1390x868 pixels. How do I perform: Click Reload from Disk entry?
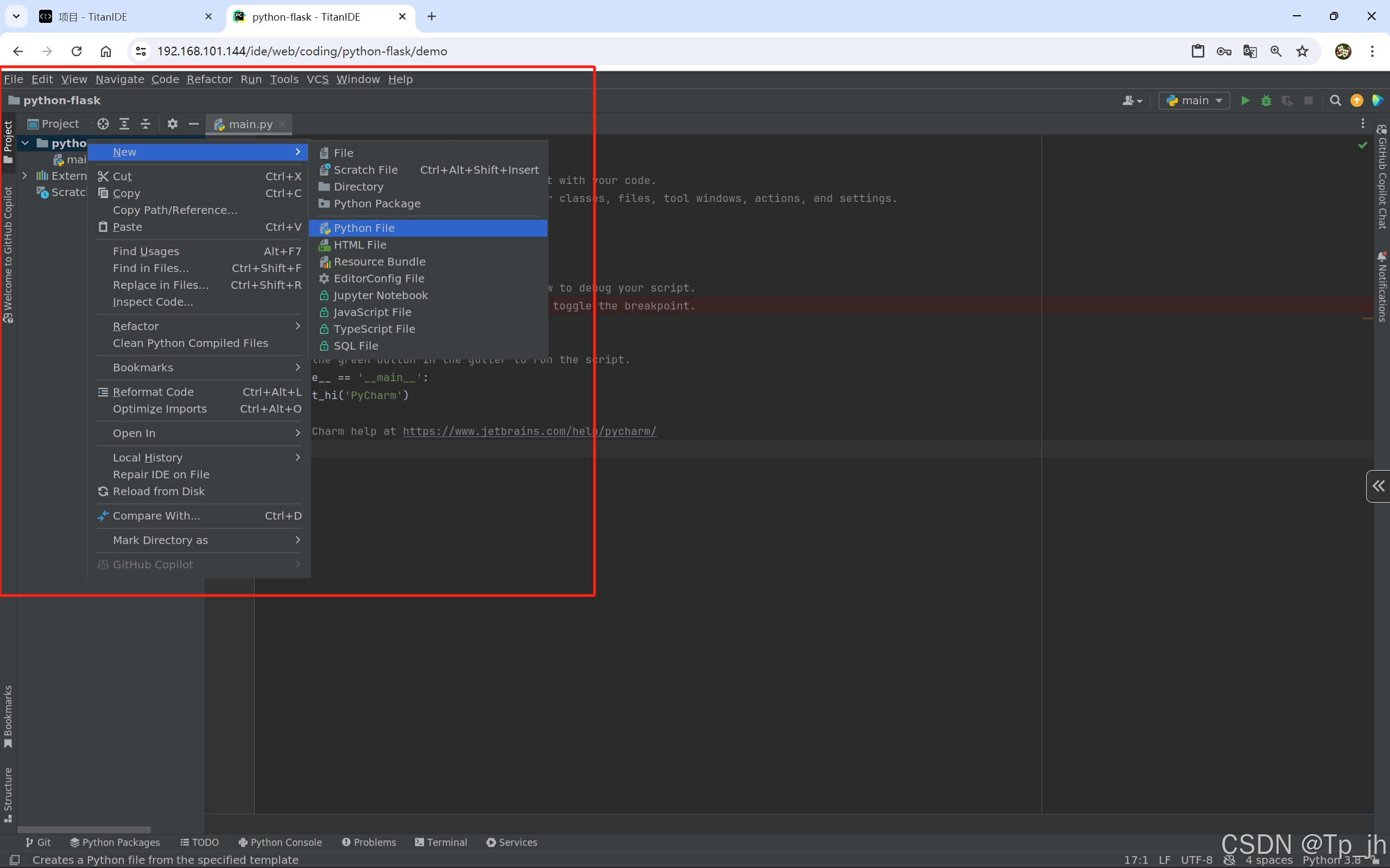click(199, 491)
